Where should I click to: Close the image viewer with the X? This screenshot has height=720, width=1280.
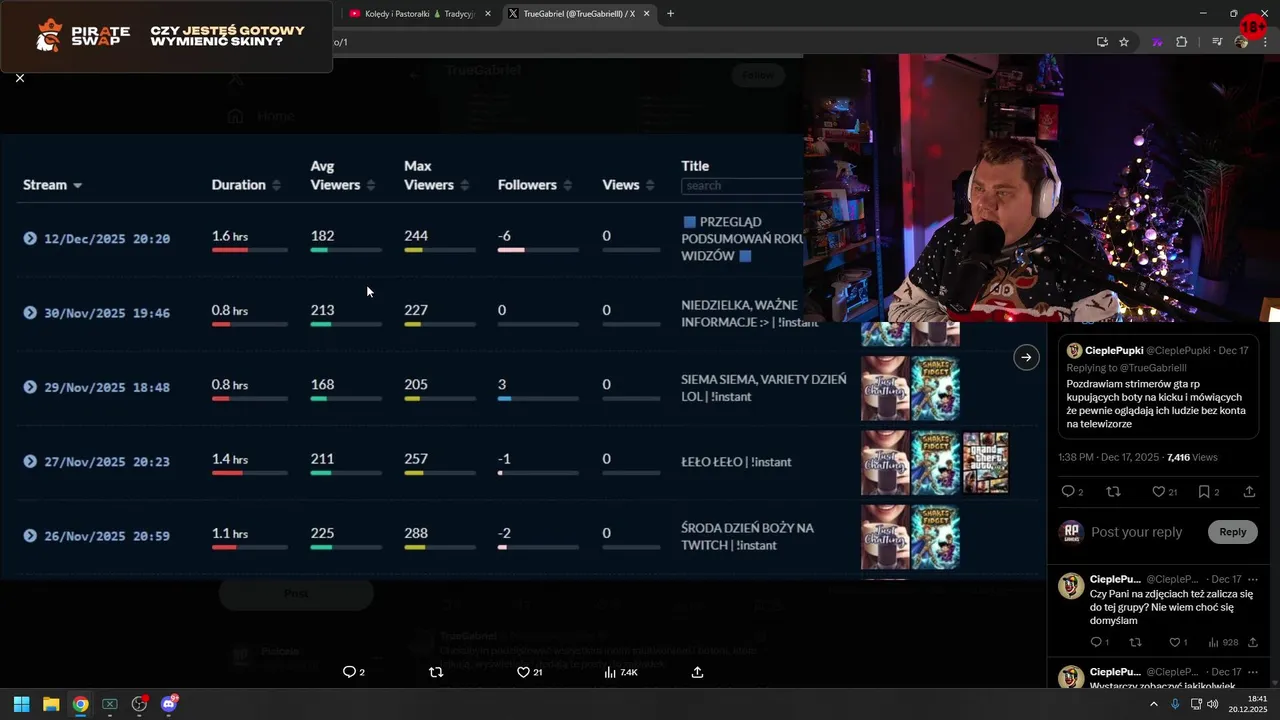(20, 78)
